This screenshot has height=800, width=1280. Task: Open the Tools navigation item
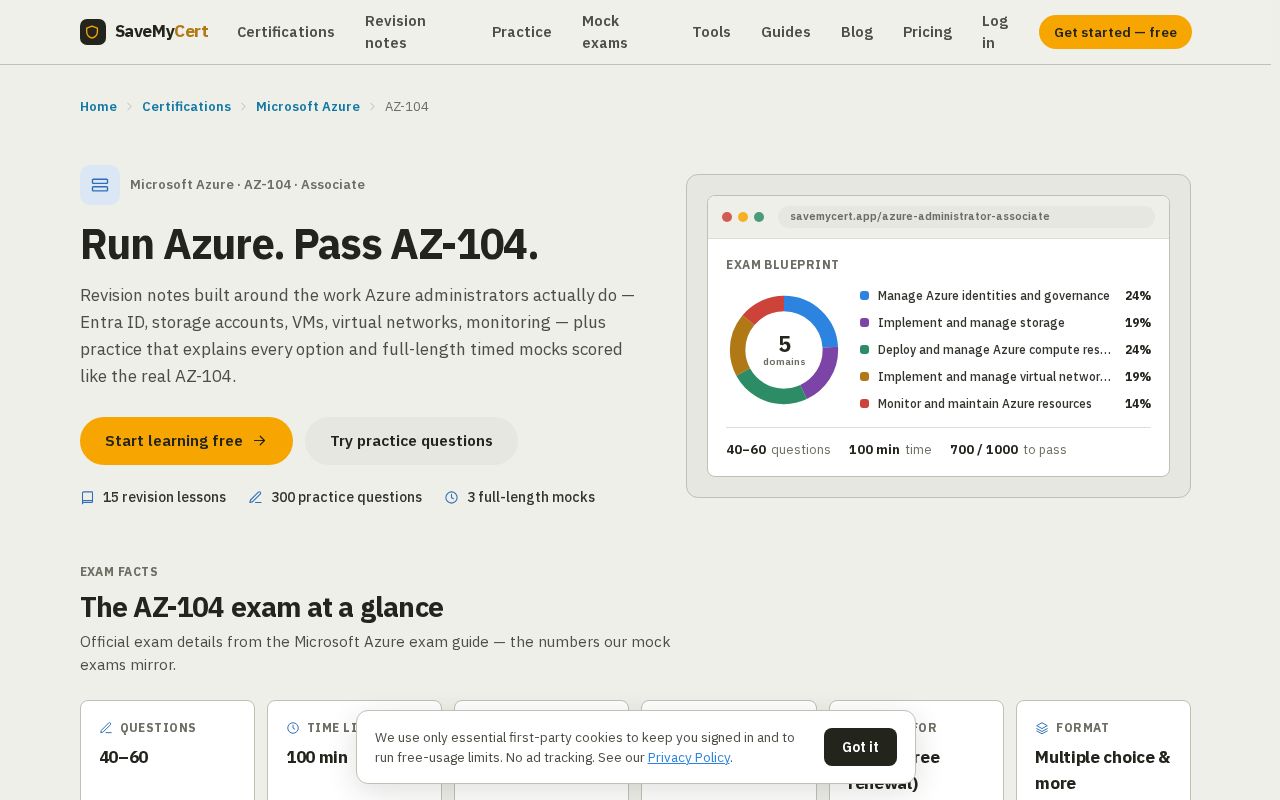coord(711,32)
